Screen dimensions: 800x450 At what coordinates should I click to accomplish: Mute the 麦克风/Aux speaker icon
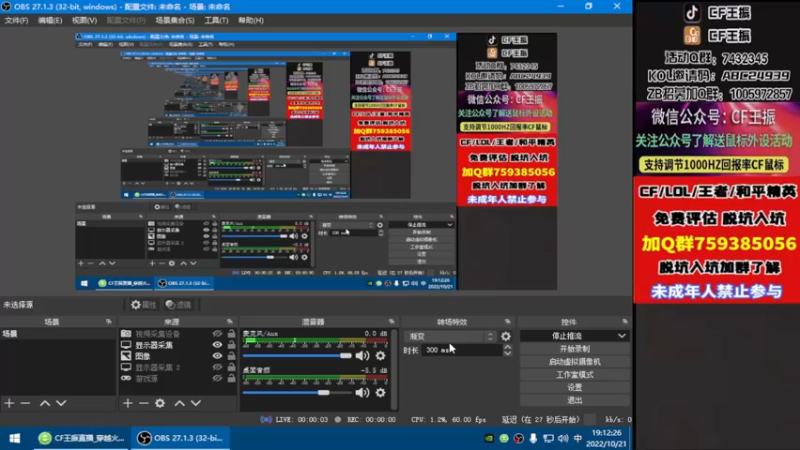(x=362, y=356)
